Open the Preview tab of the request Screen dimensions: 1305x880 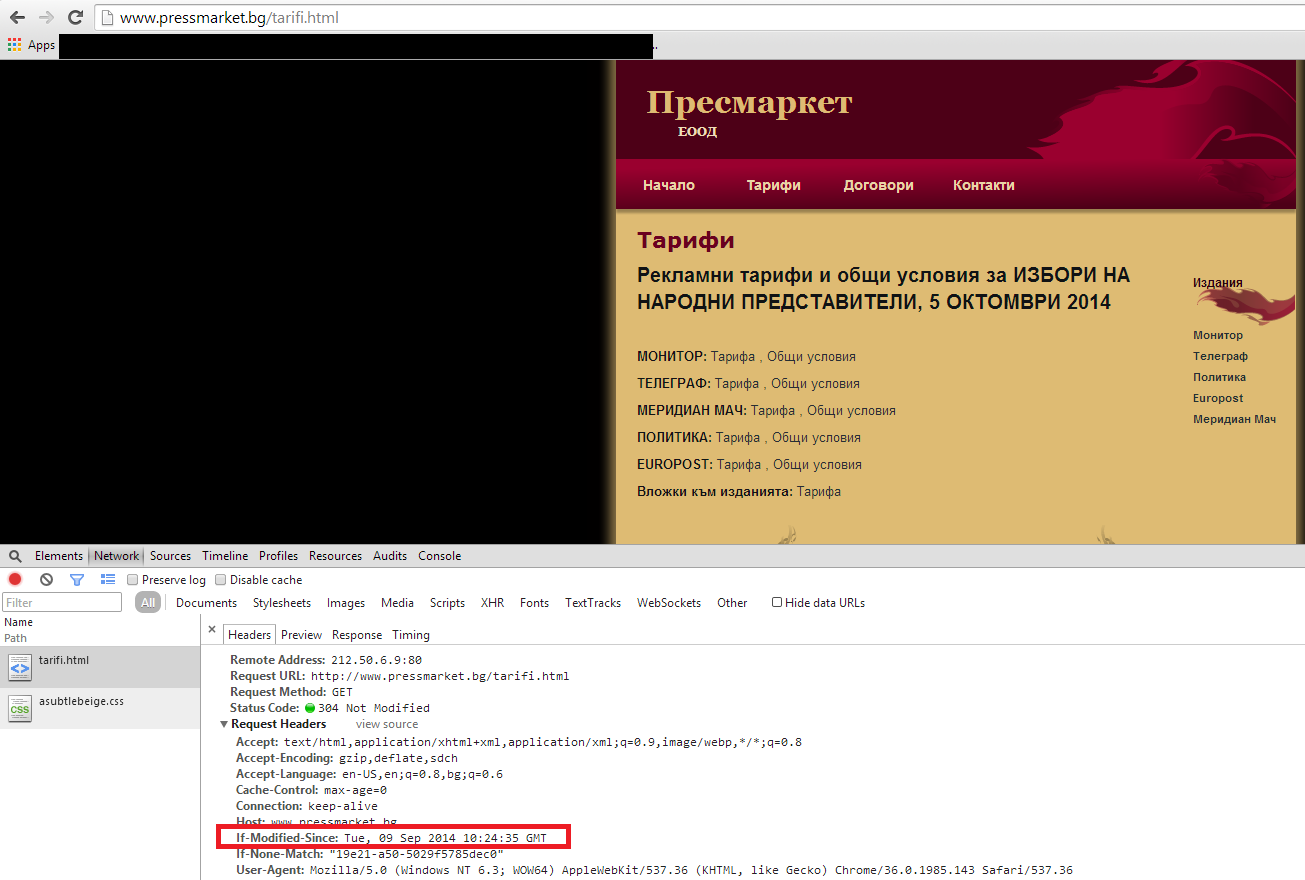tap(301, 635)
